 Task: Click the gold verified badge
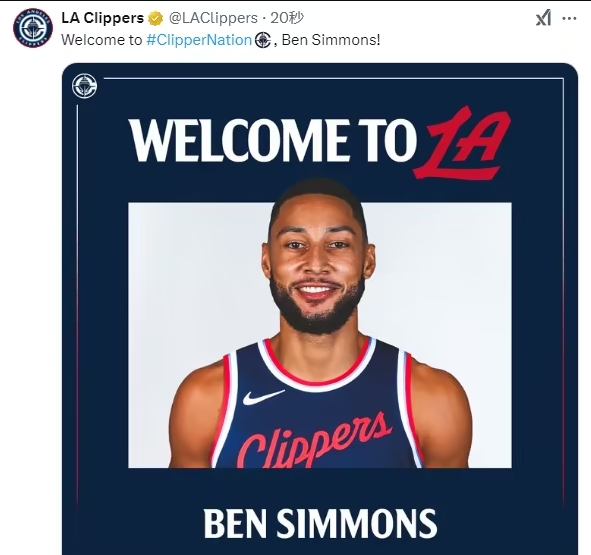[155, 18]
